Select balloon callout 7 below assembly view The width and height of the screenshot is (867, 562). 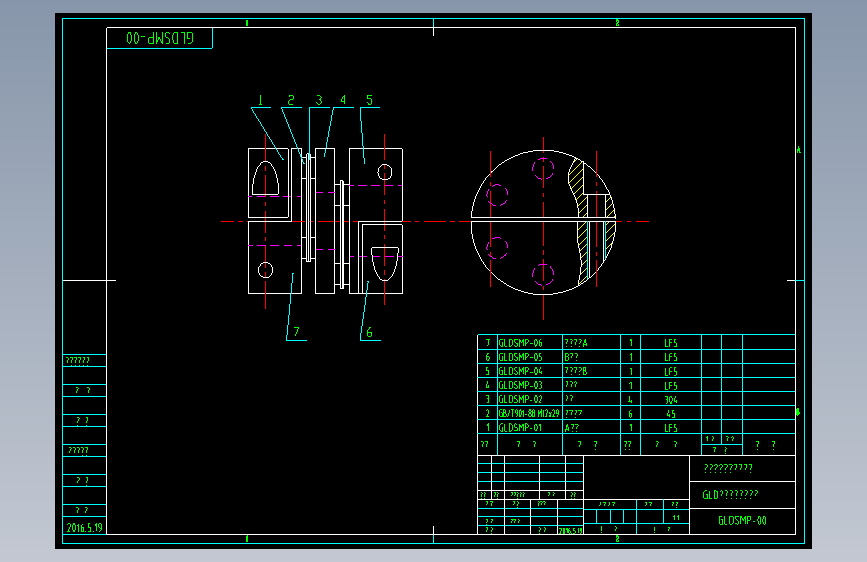tap(296, 332)
